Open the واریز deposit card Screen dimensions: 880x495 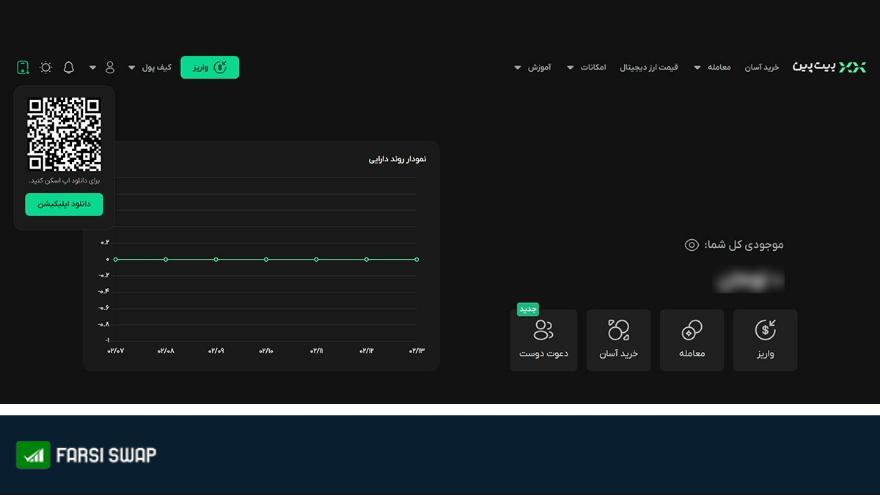(765, 340)
